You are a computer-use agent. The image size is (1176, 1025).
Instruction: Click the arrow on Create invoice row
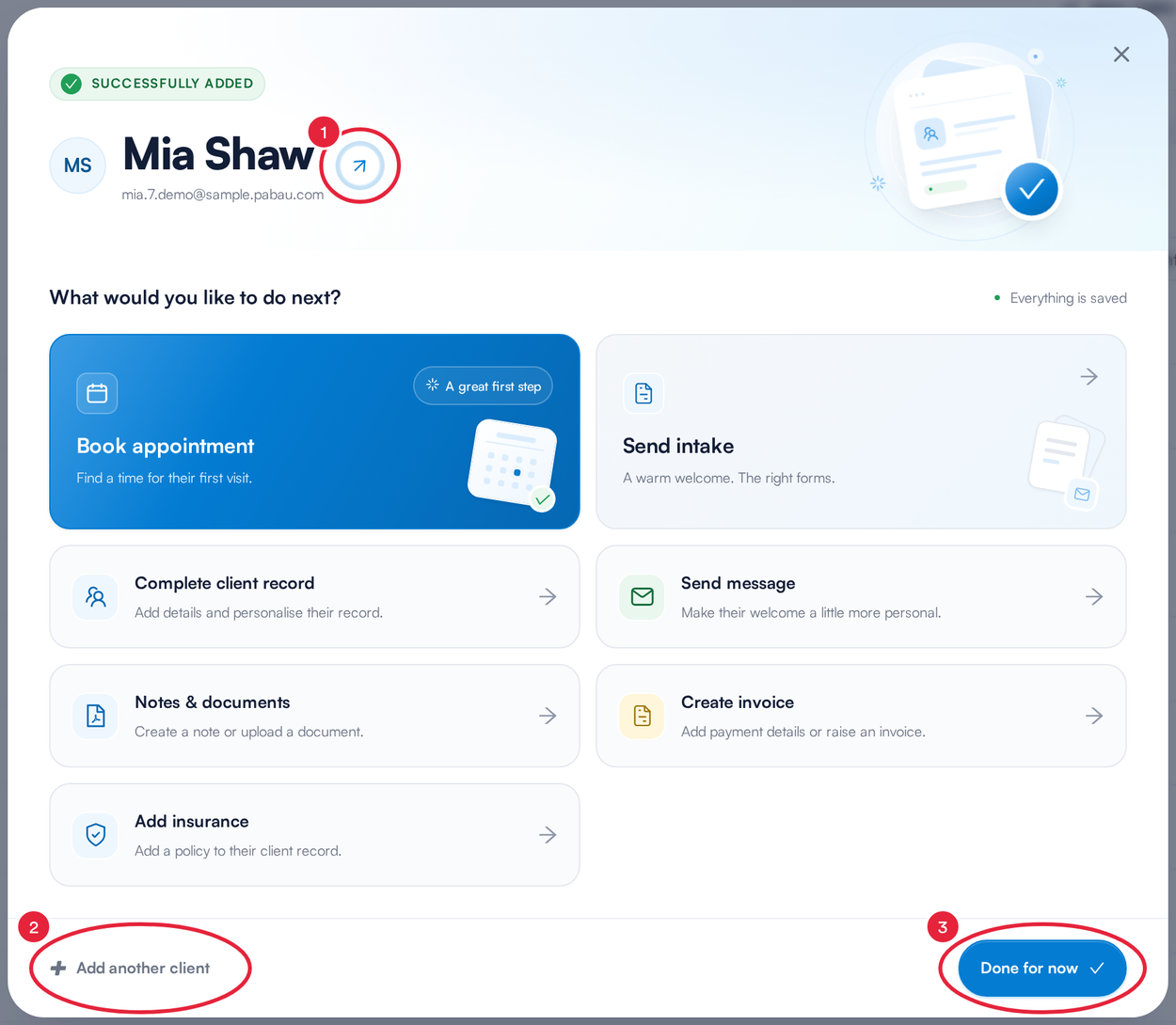(1094, 716)
